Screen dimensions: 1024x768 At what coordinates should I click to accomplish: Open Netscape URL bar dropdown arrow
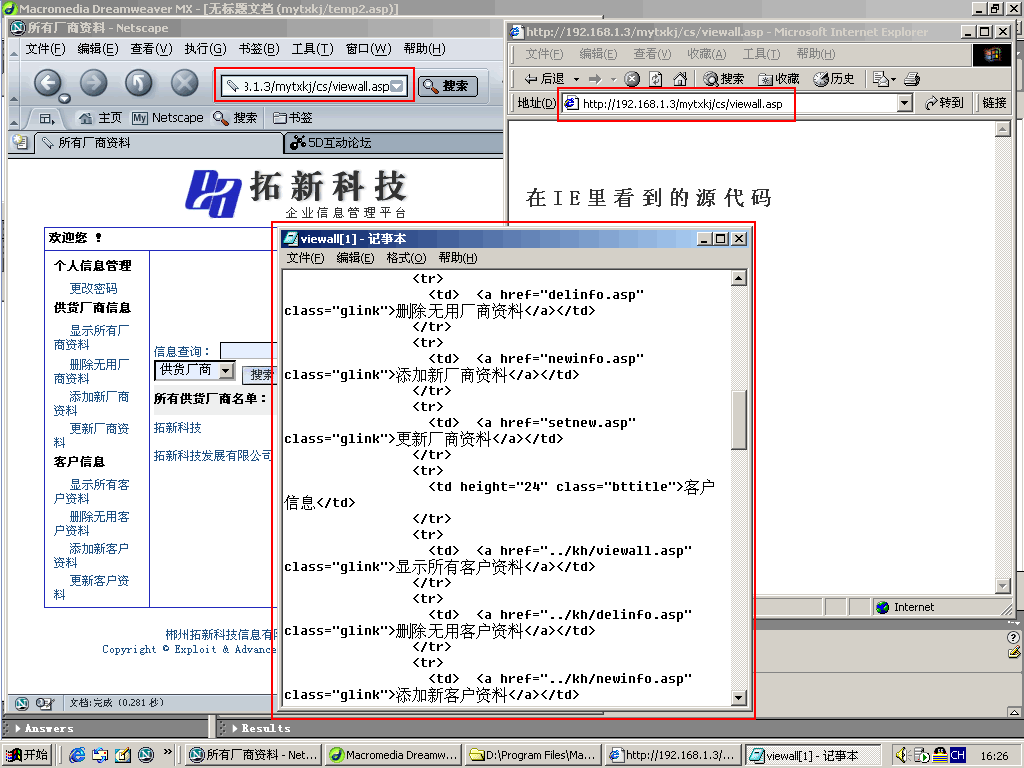(x=397, y=86)
